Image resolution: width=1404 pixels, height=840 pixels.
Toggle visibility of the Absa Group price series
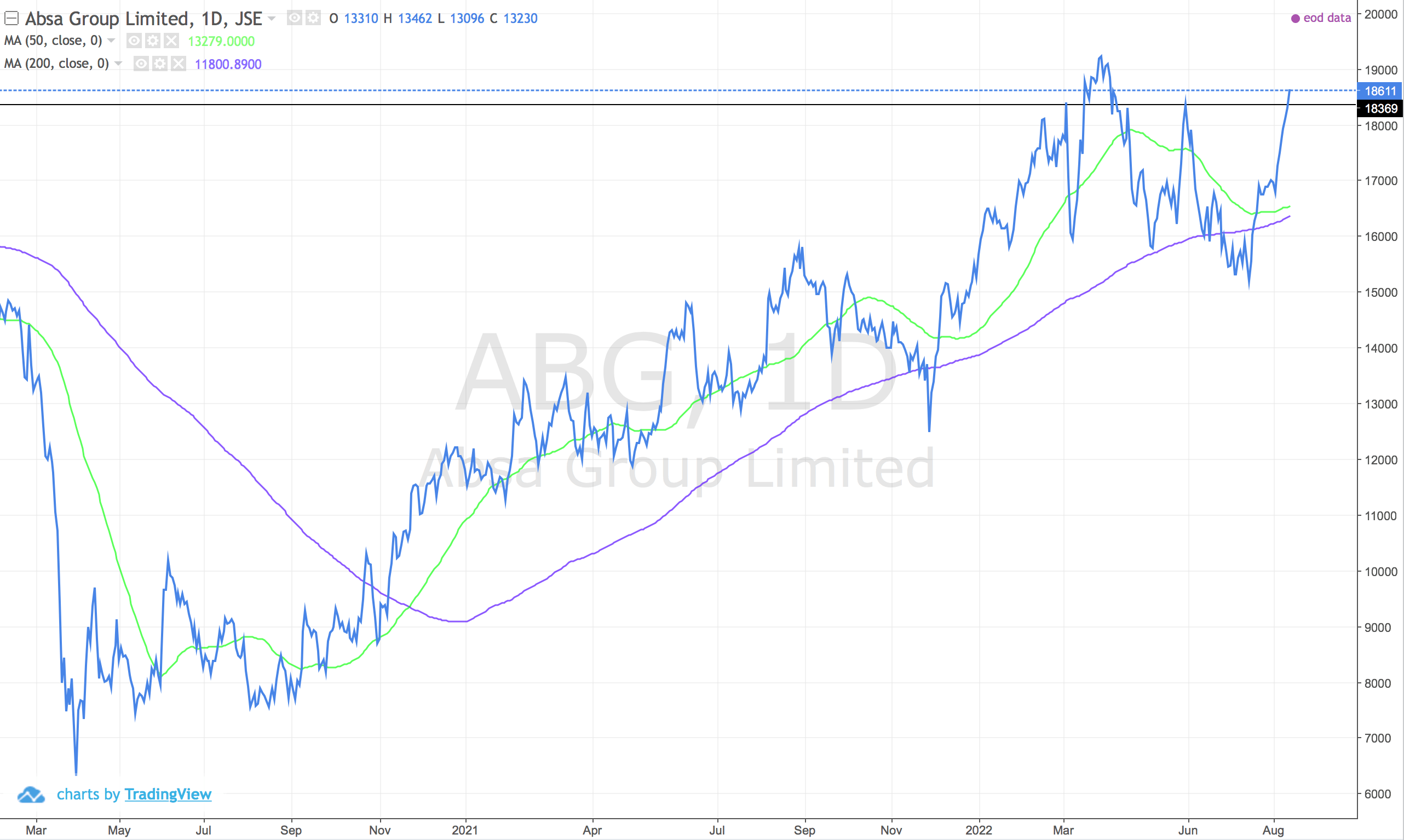pyautogui.click(x=294, y=18)
